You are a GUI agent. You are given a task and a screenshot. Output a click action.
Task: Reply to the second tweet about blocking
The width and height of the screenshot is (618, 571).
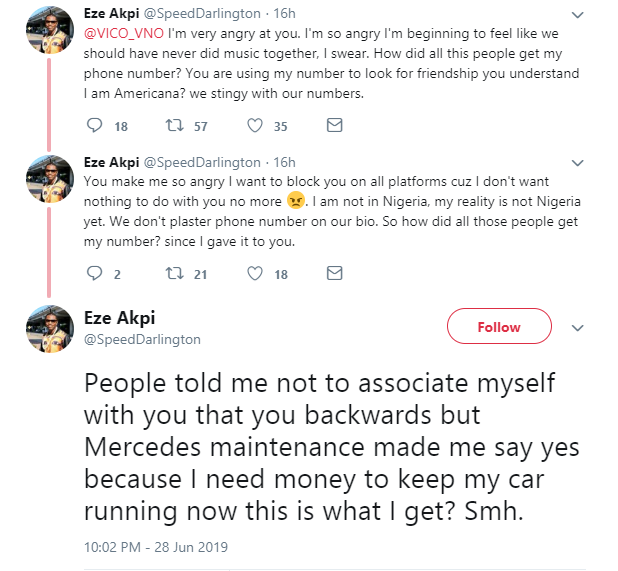pyautogui.click(x=96, y=273)
